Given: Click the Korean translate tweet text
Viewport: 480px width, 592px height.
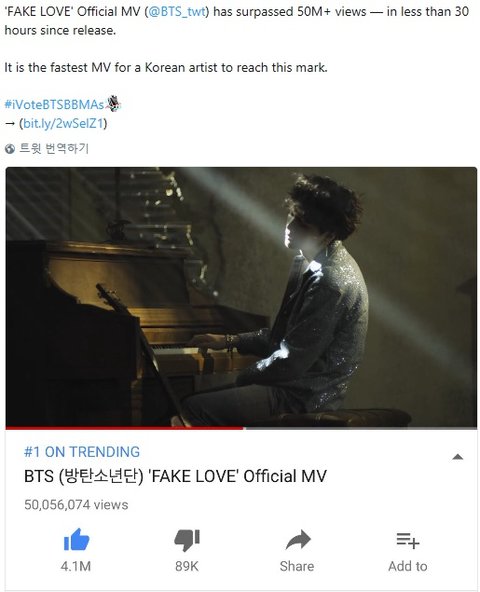Looking at the screenshot, I should (54, 148).
